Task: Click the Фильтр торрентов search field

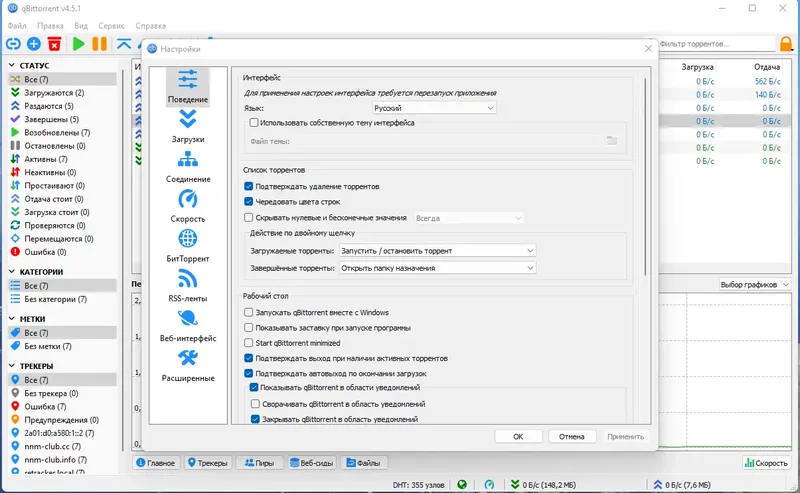Action: point(716,44)
